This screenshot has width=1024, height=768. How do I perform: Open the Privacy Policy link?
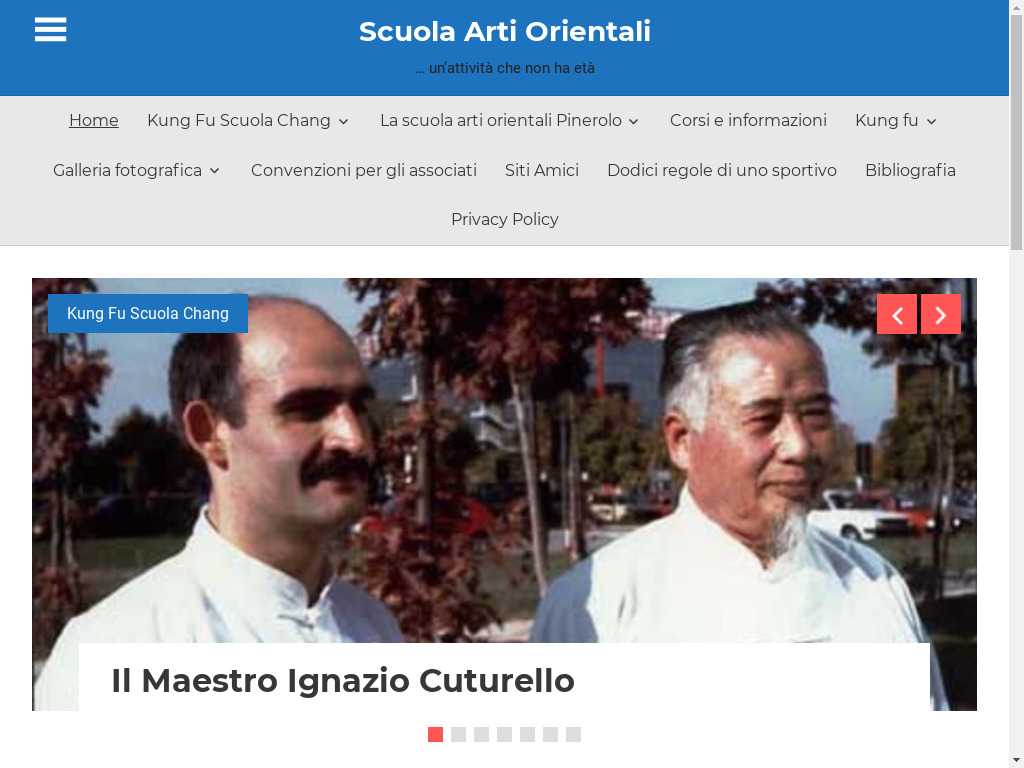[x=505, y=219]
